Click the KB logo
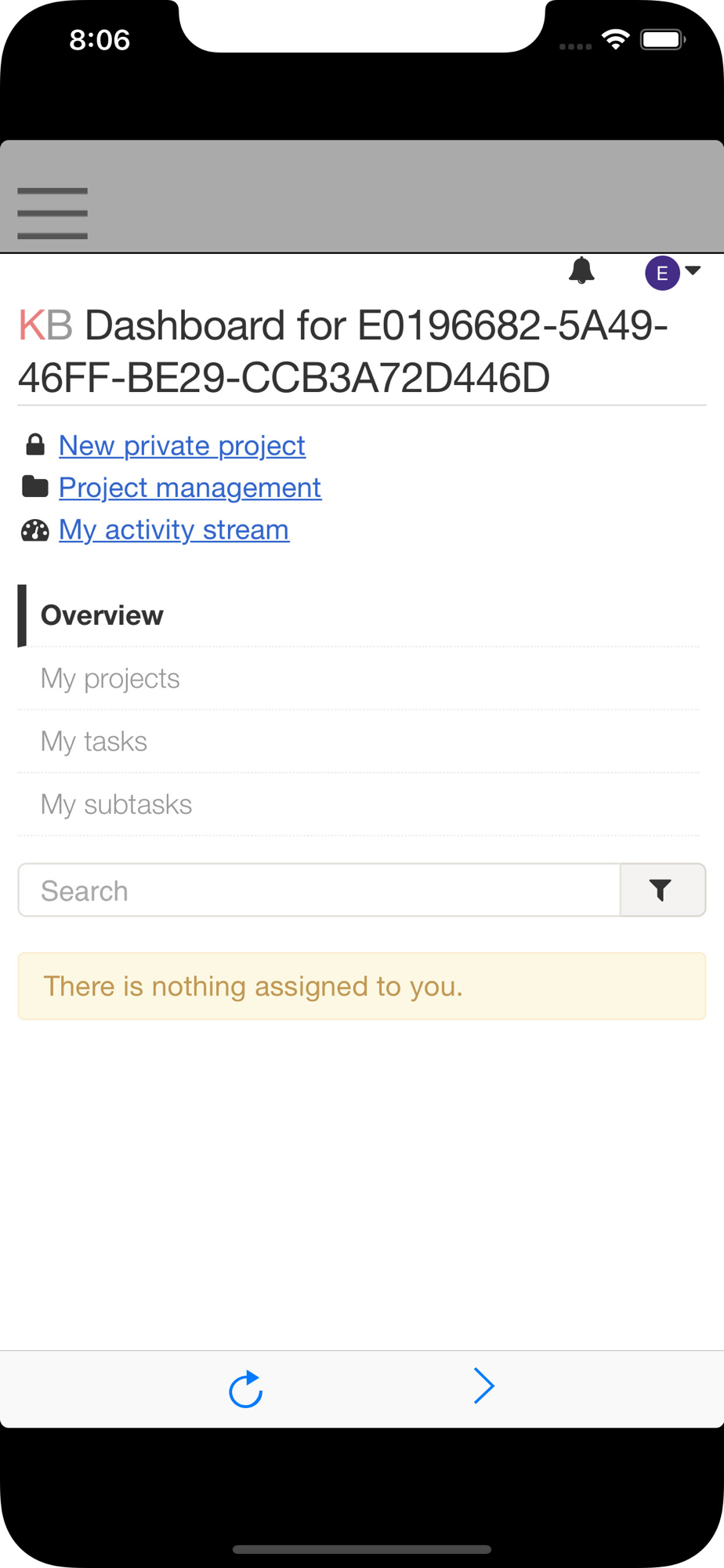 click(x=45, y=325)
